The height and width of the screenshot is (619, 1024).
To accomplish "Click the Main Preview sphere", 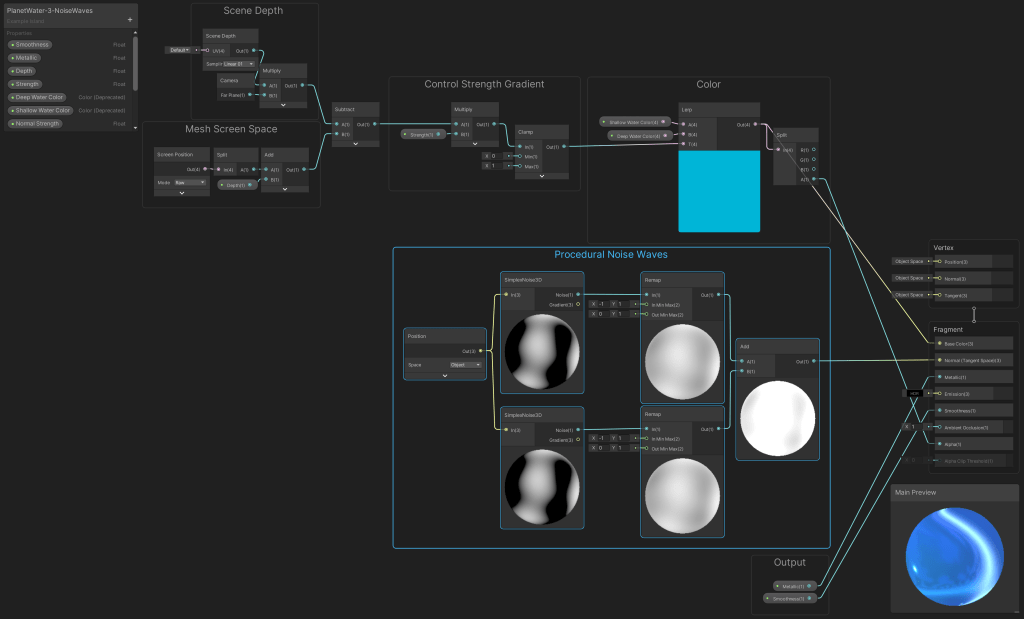I will (954, 551).
